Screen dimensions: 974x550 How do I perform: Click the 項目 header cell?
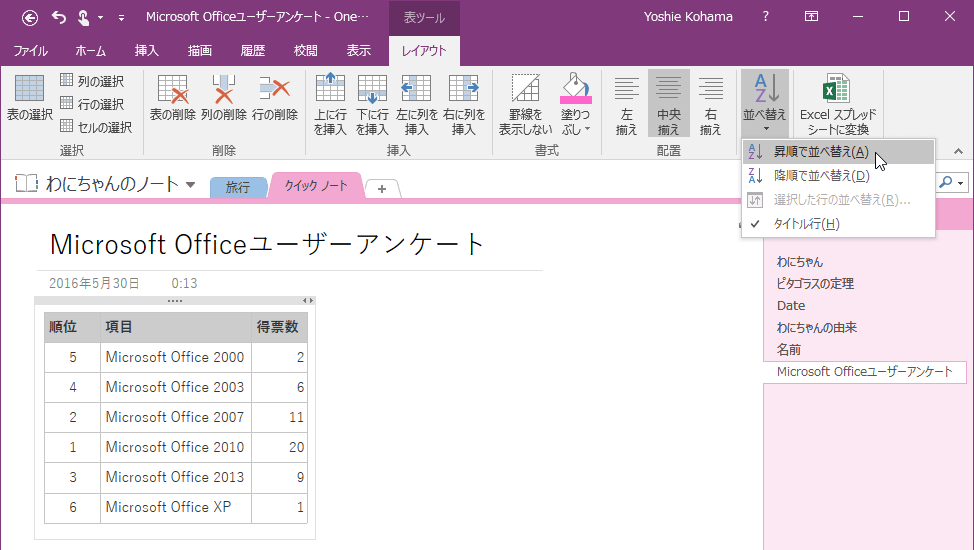point(176,327)
